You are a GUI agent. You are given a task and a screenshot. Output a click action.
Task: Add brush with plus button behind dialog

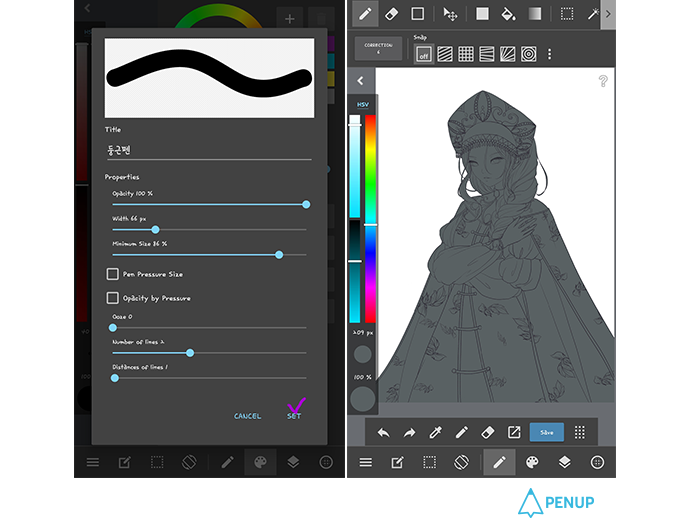(x=290, y=18)
